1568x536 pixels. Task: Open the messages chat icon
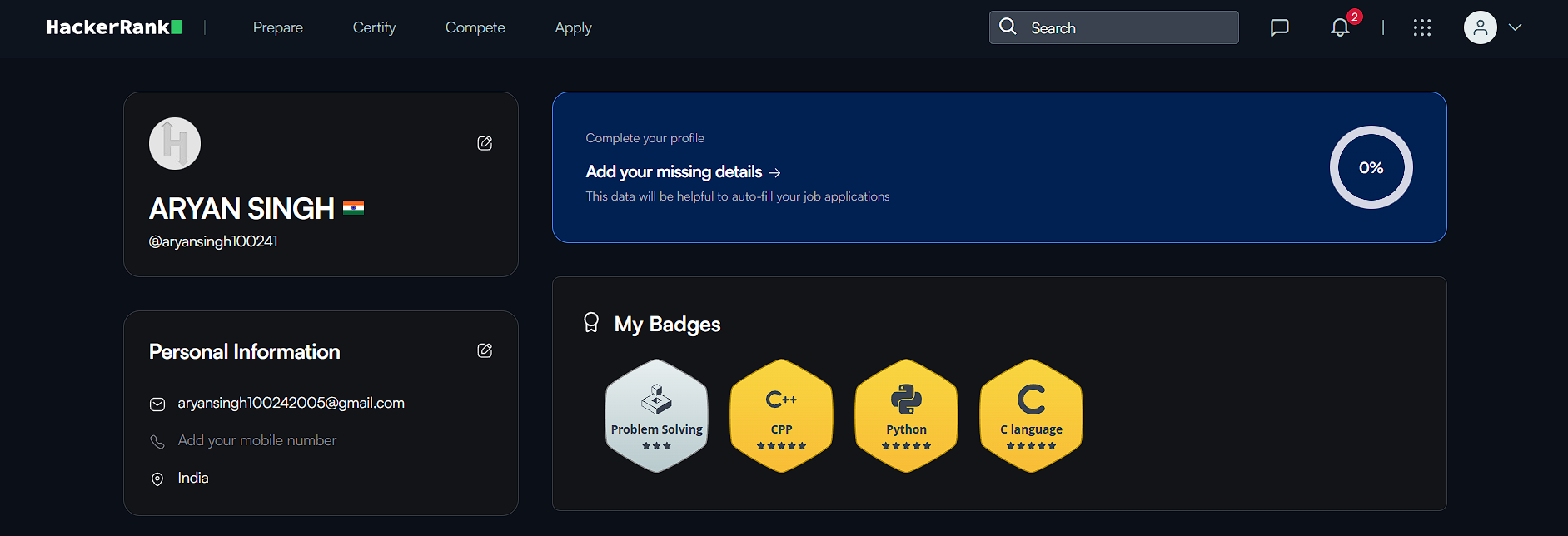pos(1280,27)
